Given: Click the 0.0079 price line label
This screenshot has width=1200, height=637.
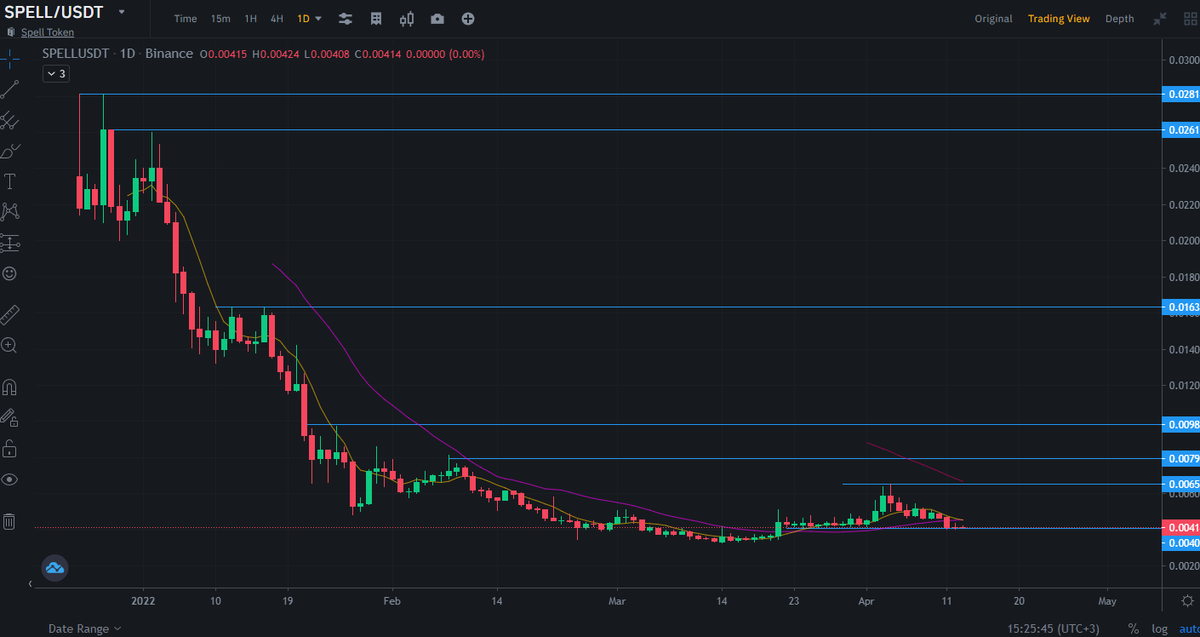Looking at the screenshot, I should [1180, 458].
